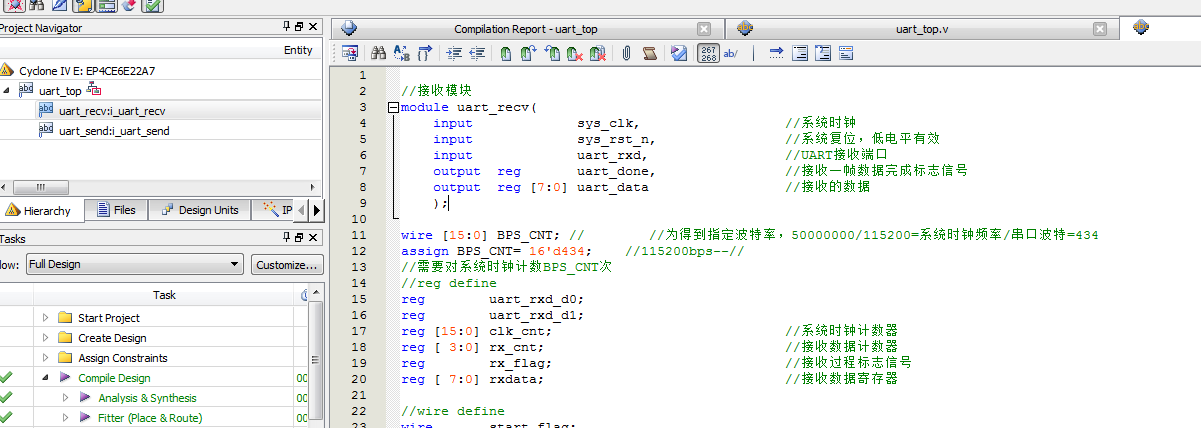This screenshot has width=1201, height=428.
Task: Click the paperclip insert file icon
Action: tap(626, 53)
